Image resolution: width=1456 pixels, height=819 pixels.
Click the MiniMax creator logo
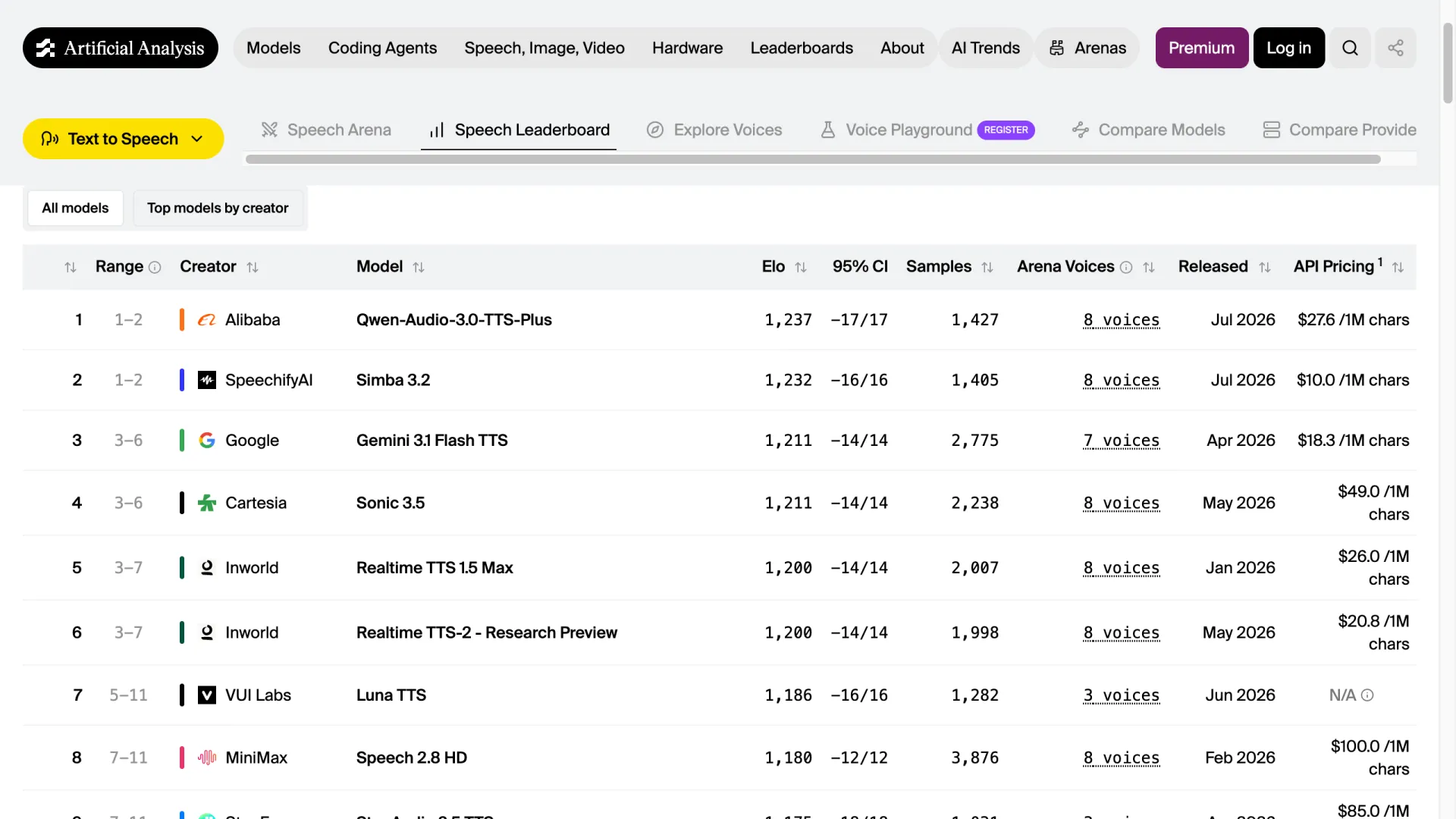(x=207, y=758)
